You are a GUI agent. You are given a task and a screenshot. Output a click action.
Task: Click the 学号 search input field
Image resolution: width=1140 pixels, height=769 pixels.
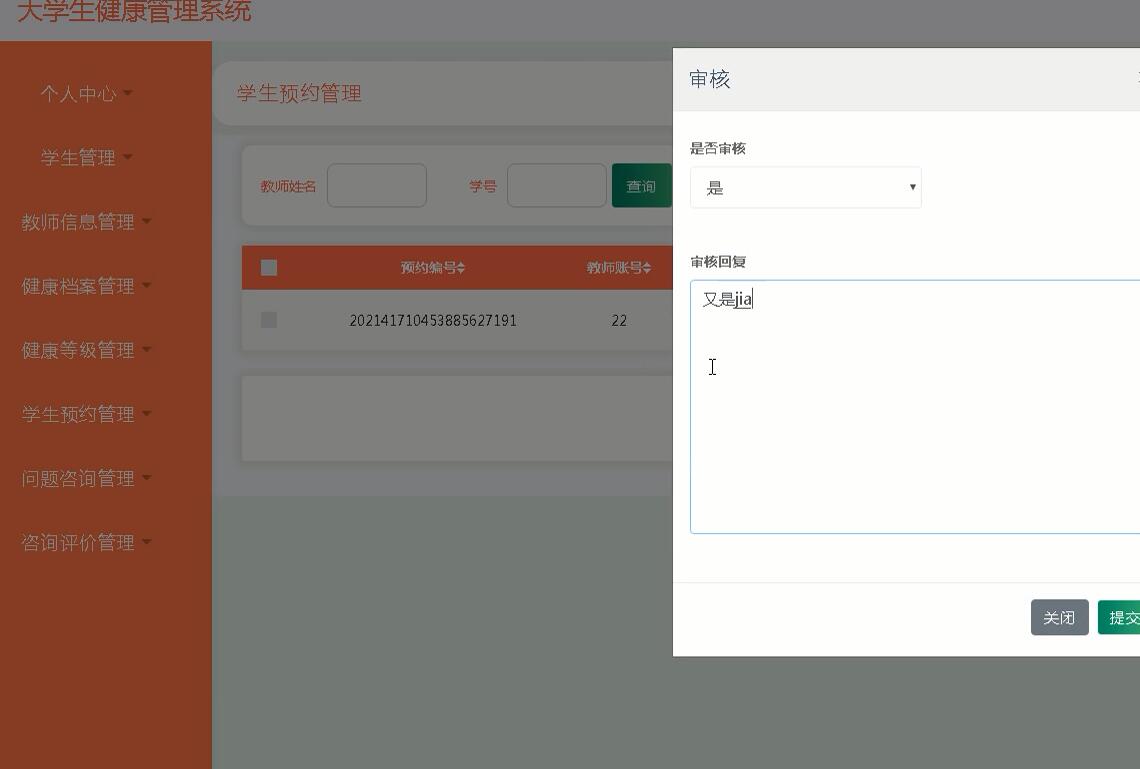pyautogui.click(x=556, y=185)
